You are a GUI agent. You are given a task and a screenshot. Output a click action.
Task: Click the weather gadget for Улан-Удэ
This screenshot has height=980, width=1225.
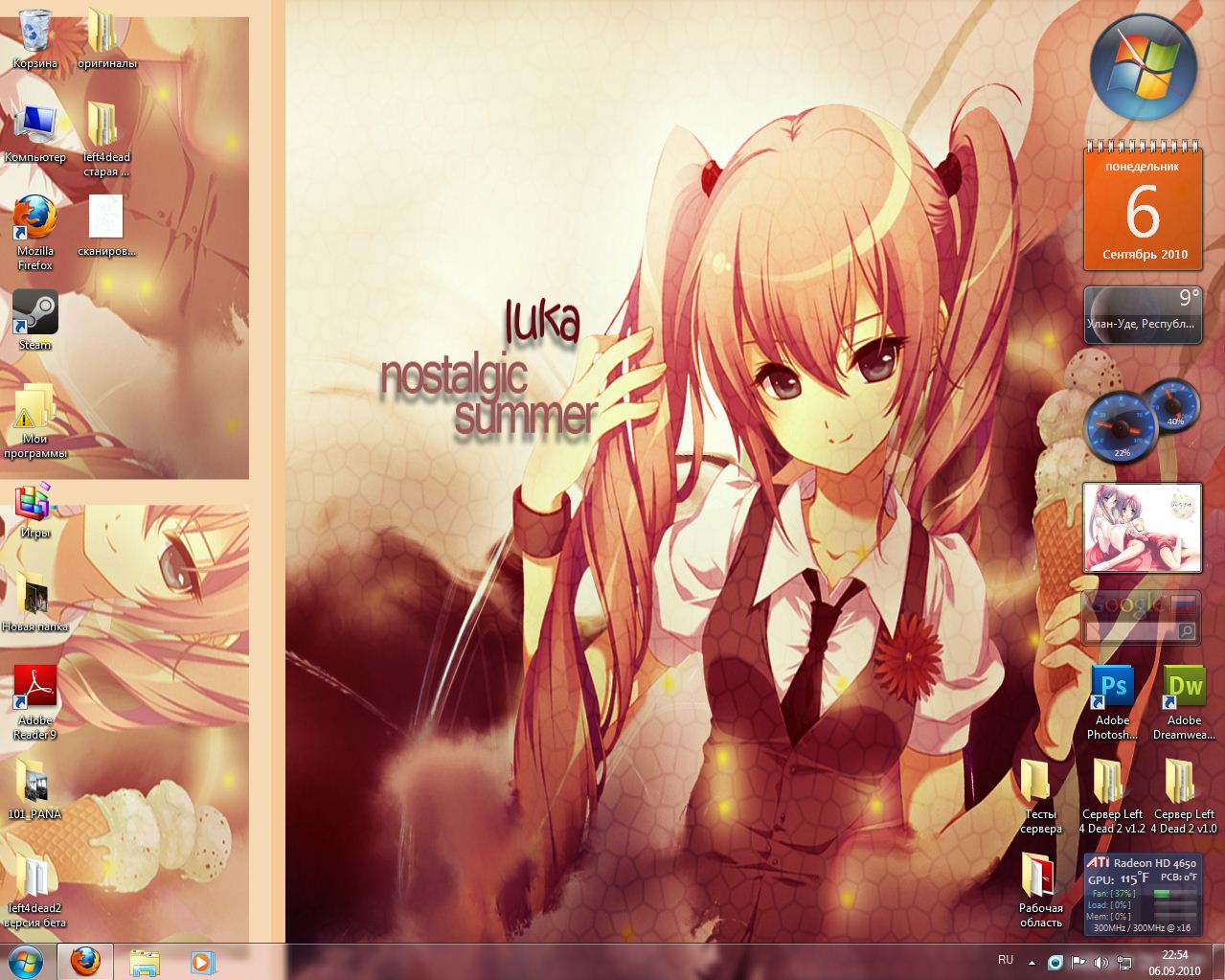point(1143,314)
